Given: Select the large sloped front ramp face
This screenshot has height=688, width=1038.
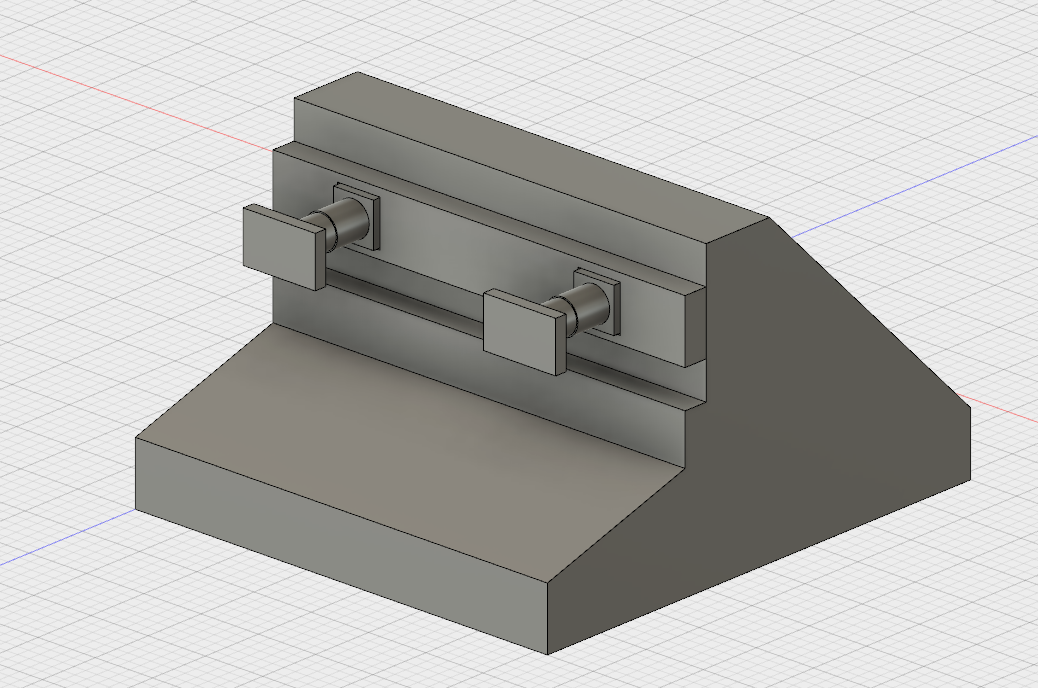Looking at the screenshot, I should tap(410, 450).
